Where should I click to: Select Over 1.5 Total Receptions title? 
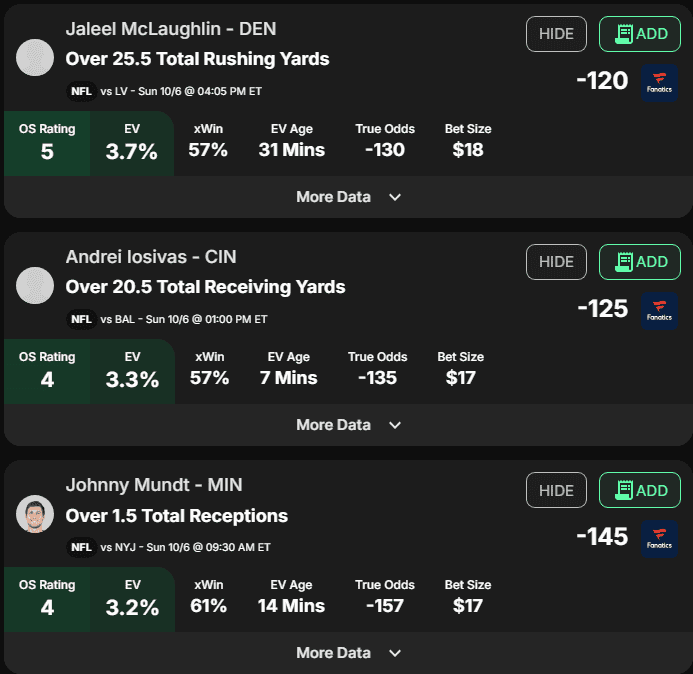pos(176,516)
